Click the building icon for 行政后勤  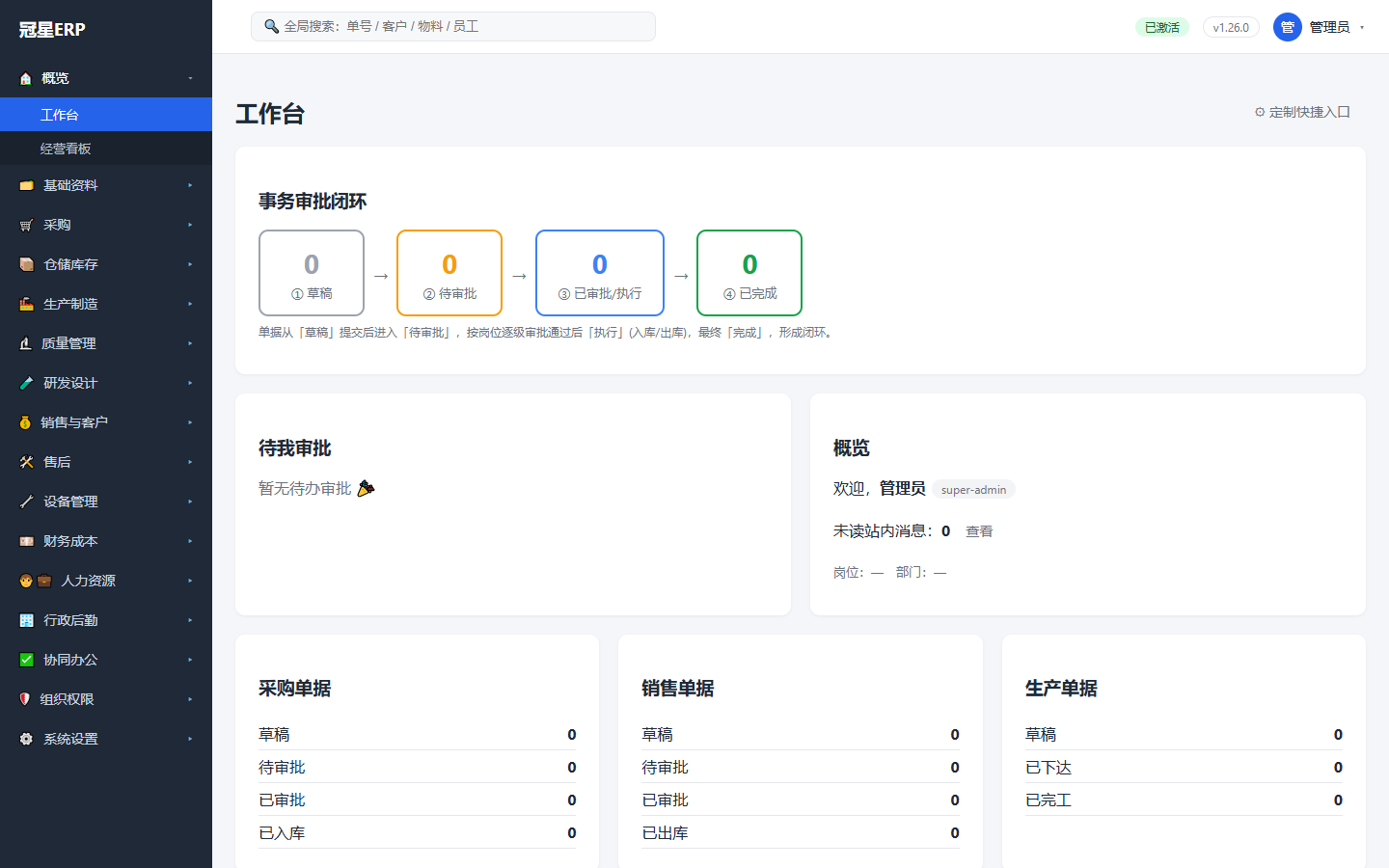pyautogui.click(x=26, y=620)
